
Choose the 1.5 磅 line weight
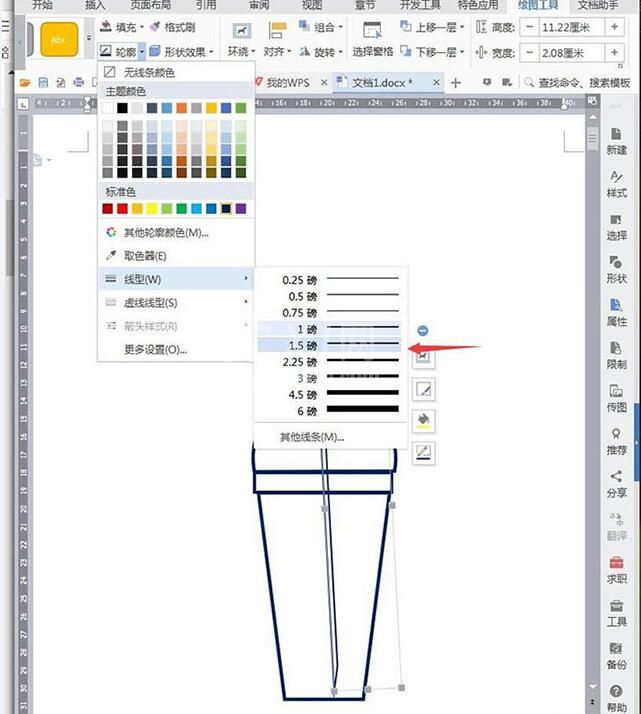click(330, 346)
